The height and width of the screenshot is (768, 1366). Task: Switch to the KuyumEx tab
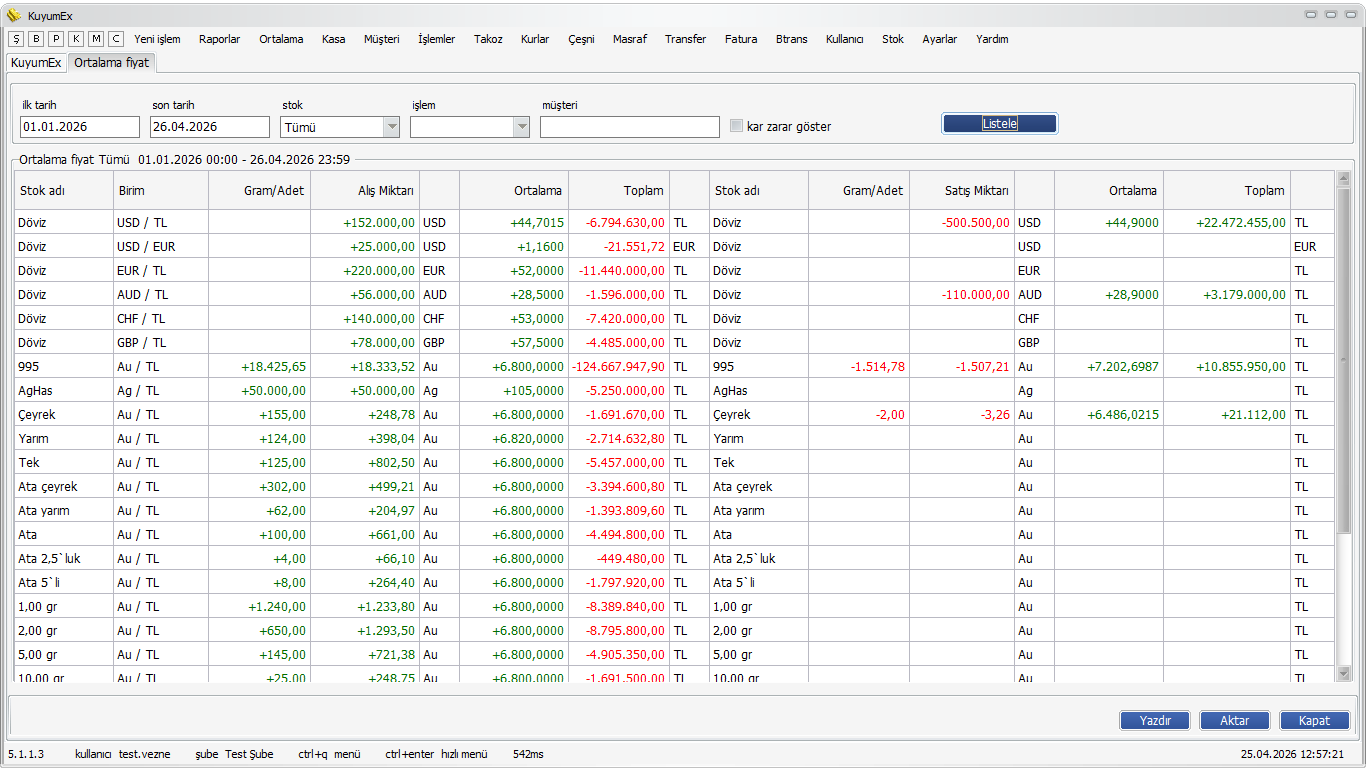click(x=36, y=63)
